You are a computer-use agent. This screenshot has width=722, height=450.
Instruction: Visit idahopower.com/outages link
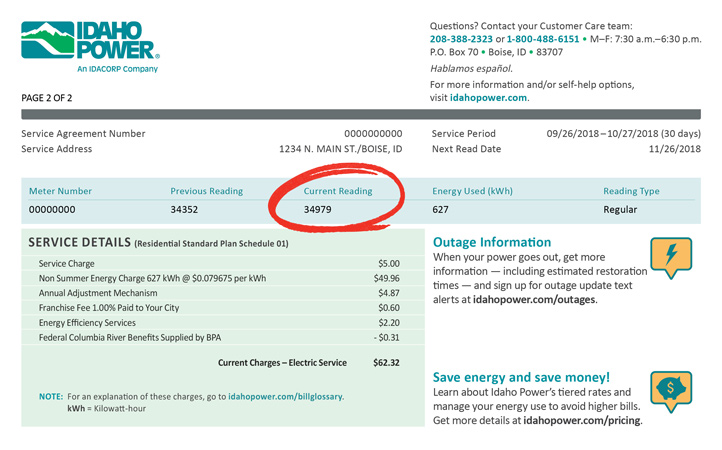tap(534, 299)
